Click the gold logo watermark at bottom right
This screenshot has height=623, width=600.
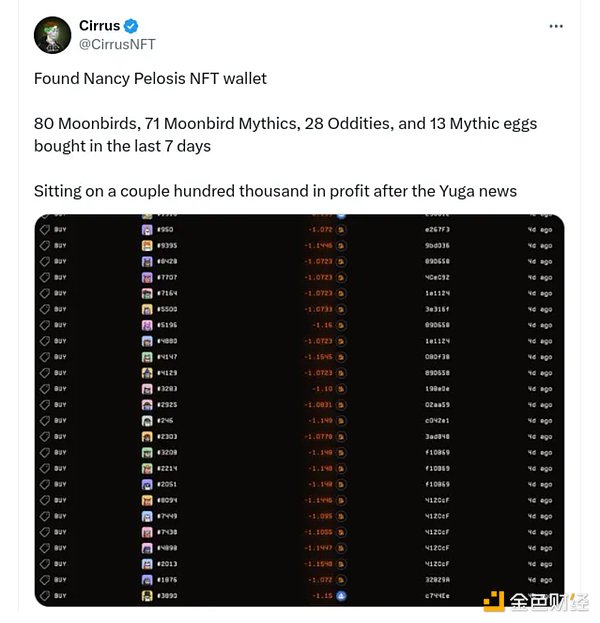(494, 600)
